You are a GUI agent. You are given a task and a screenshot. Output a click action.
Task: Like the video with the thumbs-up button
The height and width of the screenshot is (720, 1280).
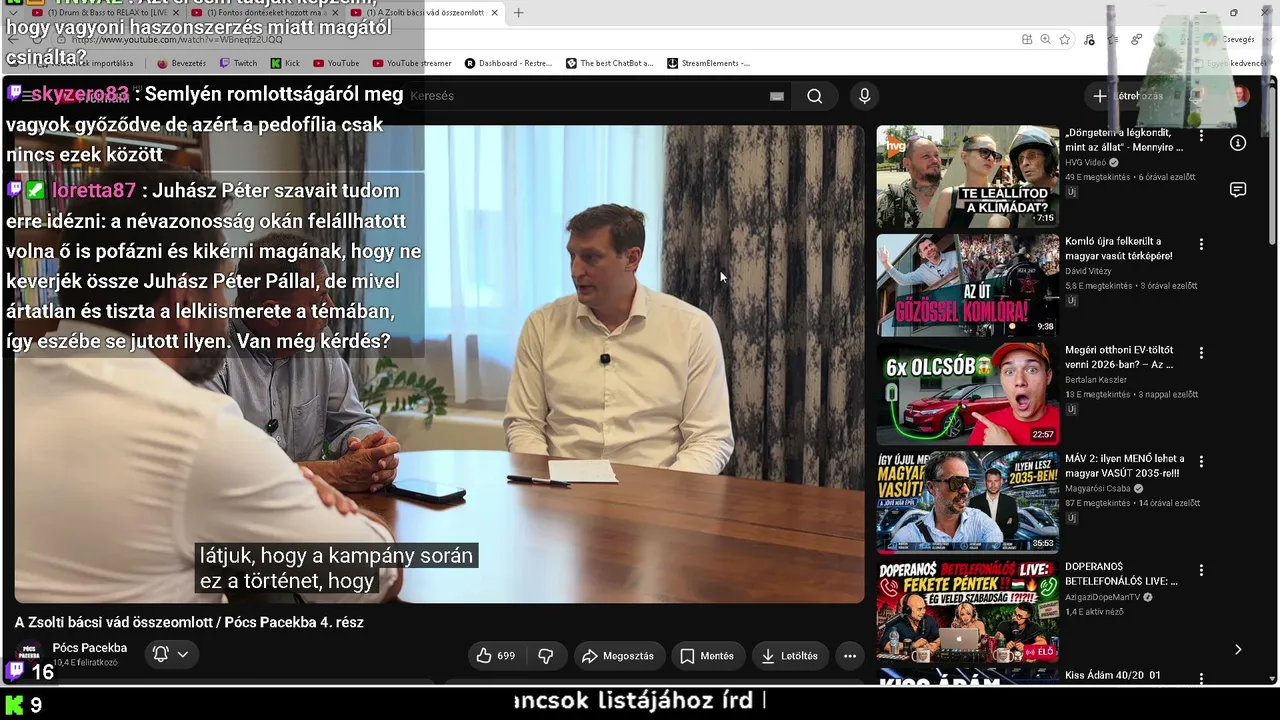point(496,656)
